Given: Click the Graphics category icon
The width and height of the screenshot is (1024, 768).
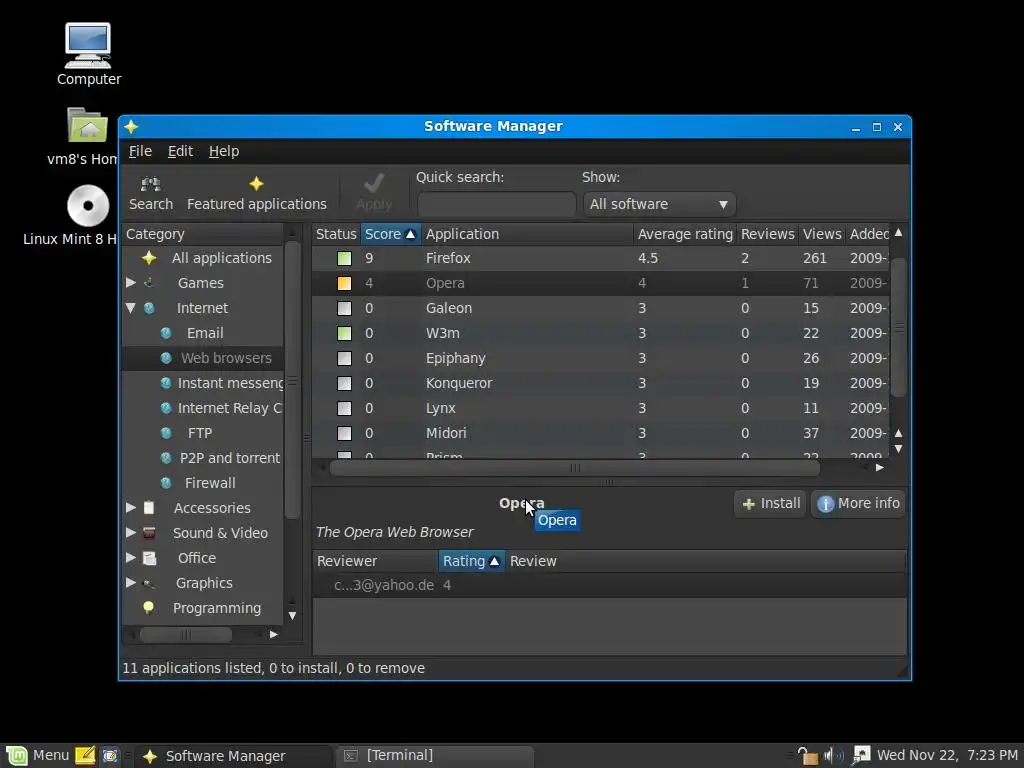Looking at the screenshot, I should pos(149,583).
